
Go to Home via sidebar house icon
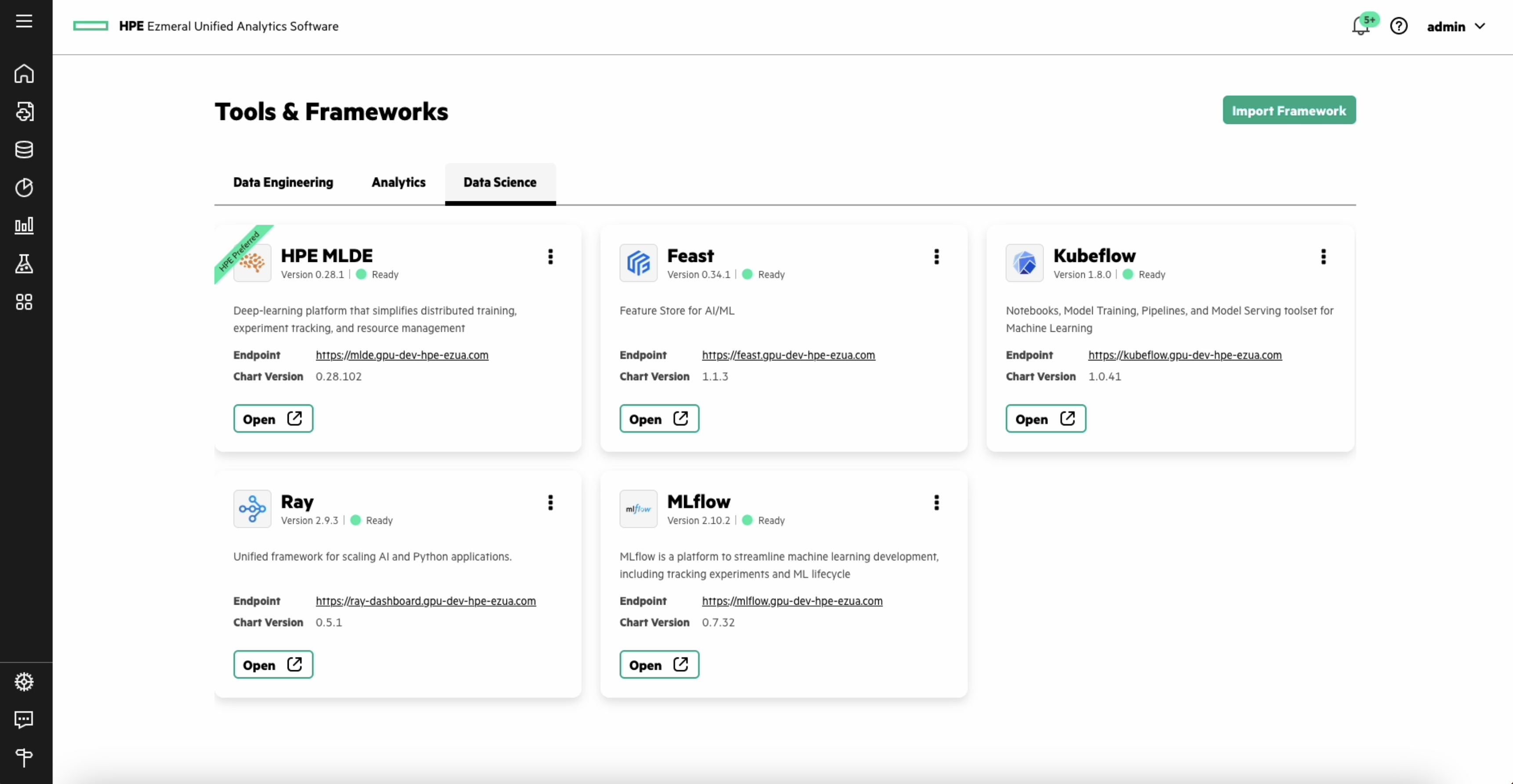click(x=24, y=73)
